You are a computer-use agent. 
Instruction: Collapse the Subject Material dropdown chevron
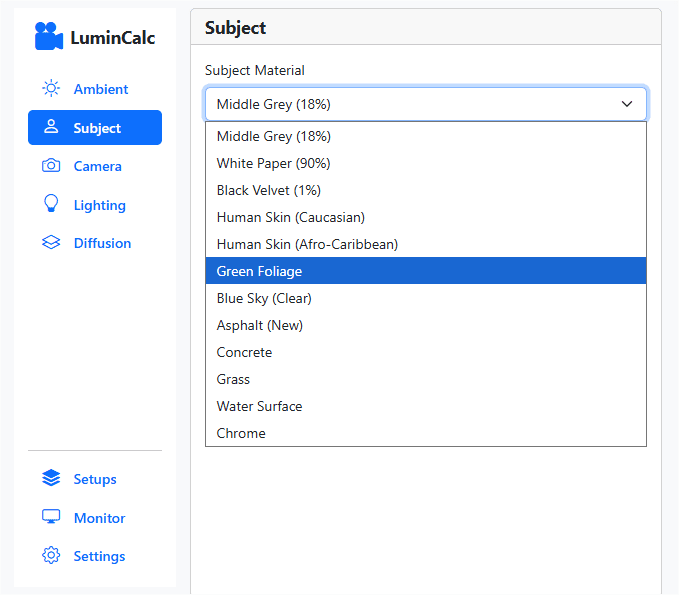[x=627, y=104]
